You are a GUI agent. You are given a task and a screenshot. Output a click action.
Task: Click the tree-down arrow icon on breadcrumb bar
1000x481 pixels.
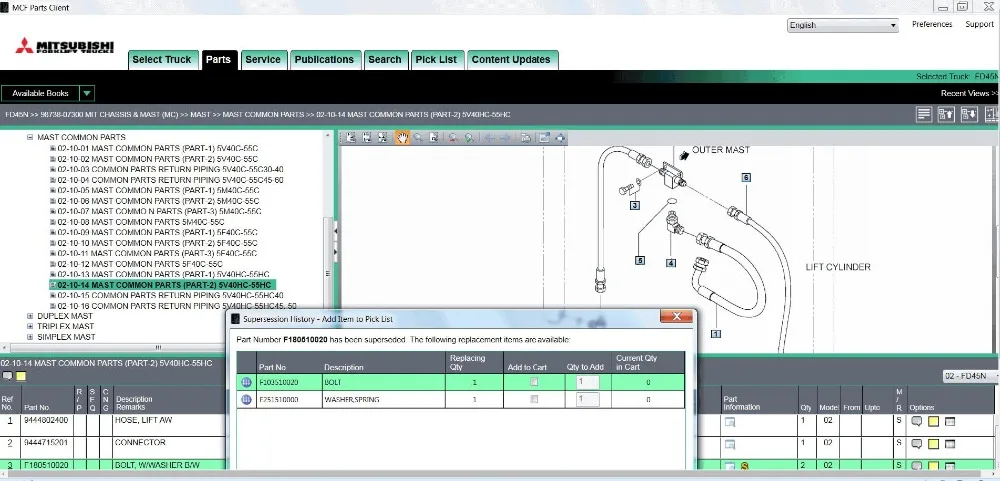click(x=969, y=114)
